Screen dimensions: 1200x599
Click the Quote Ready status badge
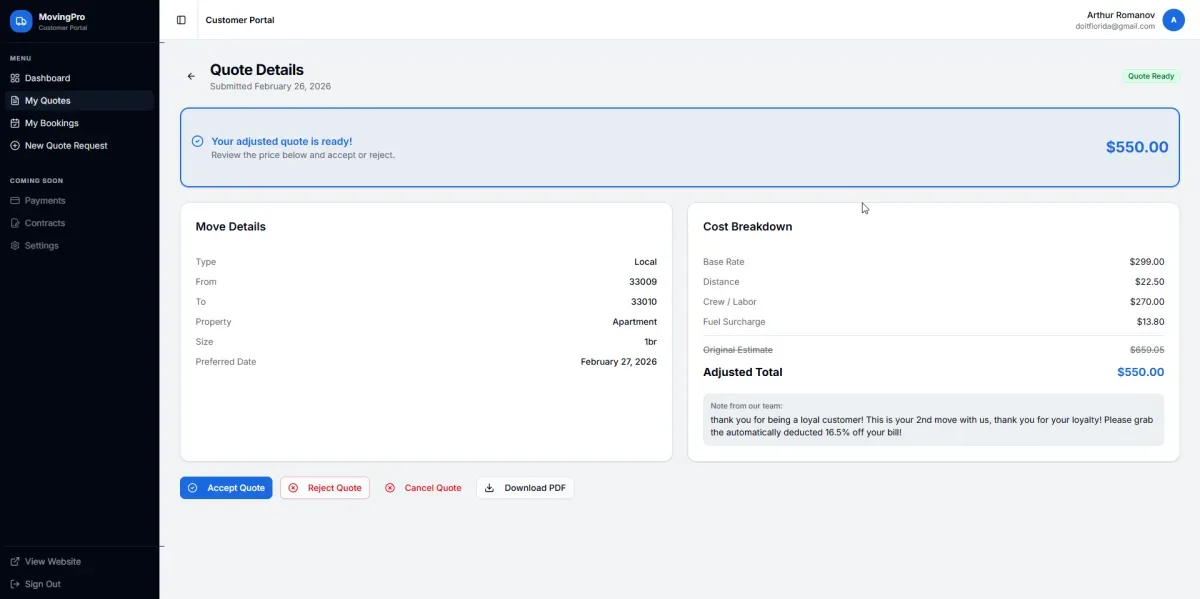coord(1151,76)
